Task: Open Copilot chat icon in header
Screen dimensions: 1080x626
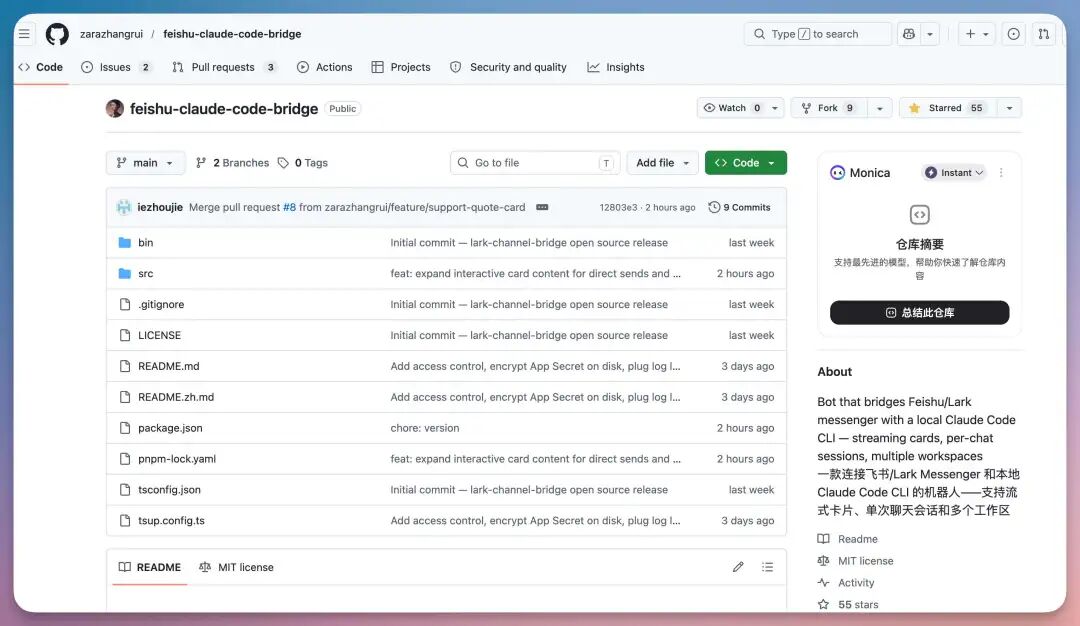Action: [x=909, y=34]
